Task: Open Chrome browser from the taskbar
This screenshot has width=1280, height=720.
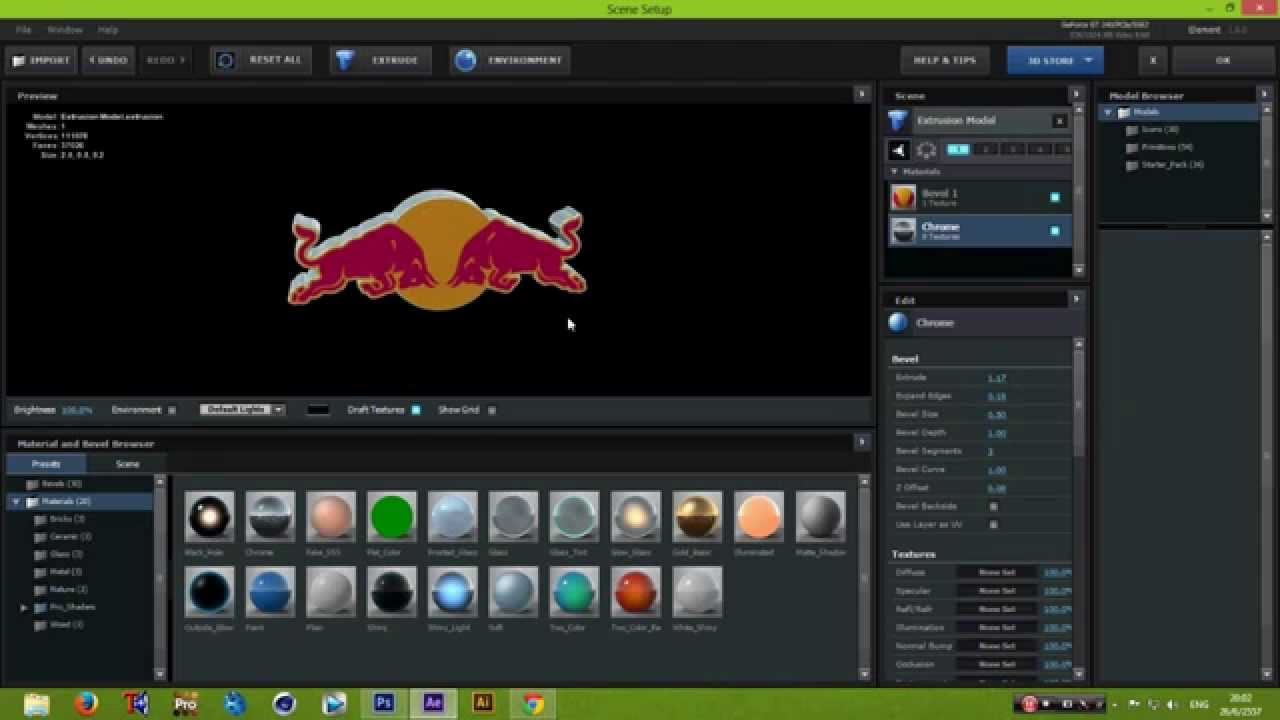Action: pyautogui.click(x=533, y=703)
